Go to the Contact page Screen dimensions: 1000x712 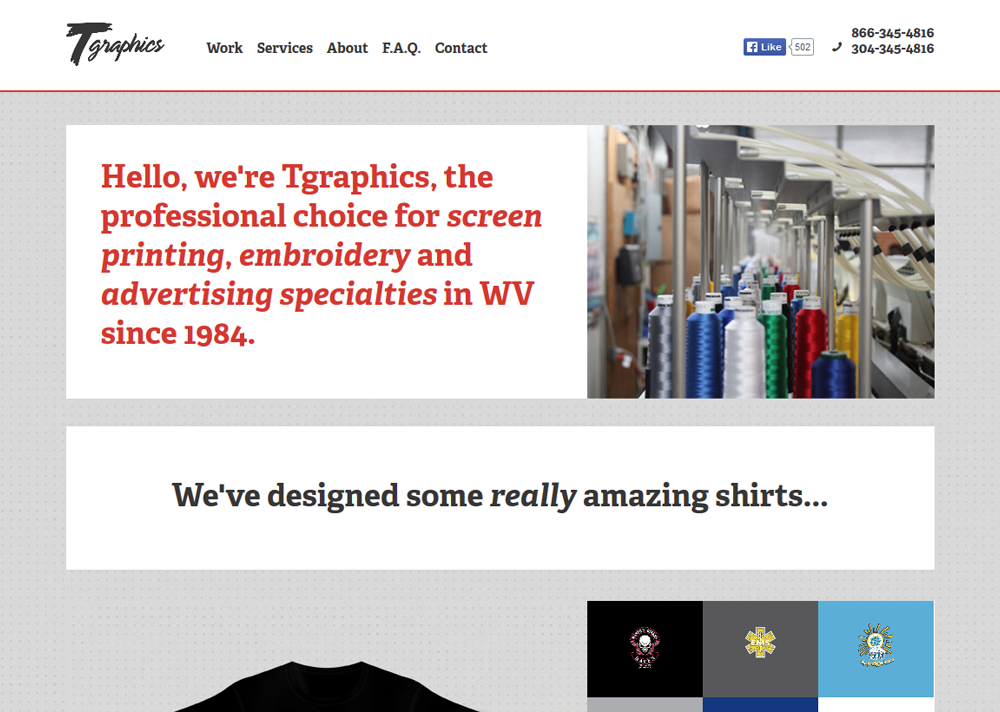pyautogui.click(x=460, y=48)
